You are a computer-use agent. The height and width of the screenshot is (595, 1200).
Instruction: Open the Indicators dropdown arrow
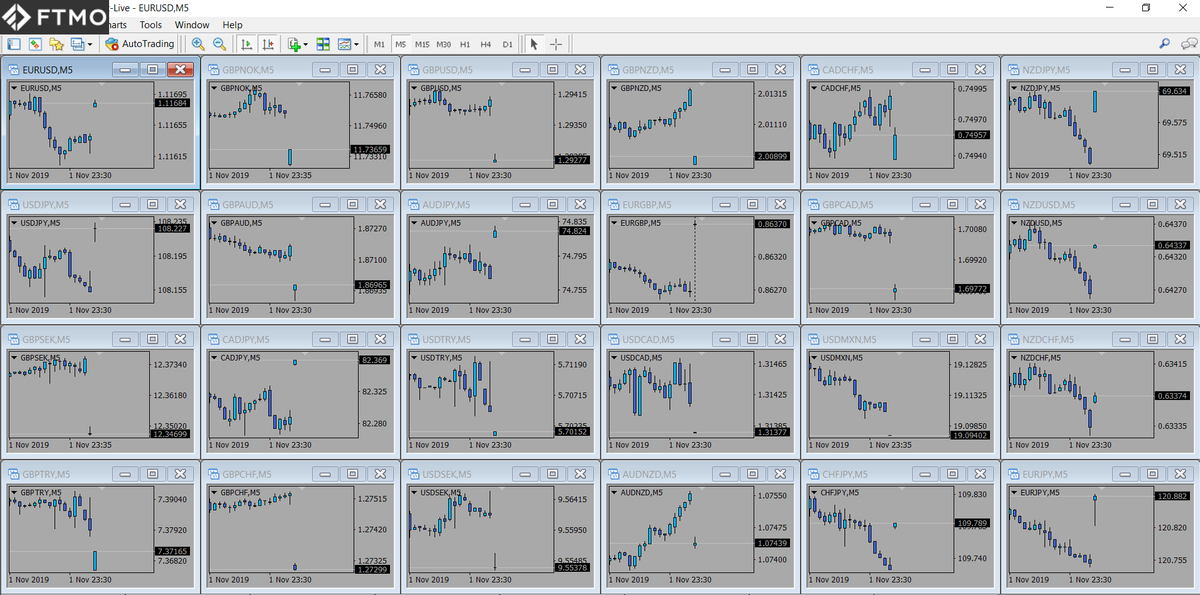(x=305, y=44)
